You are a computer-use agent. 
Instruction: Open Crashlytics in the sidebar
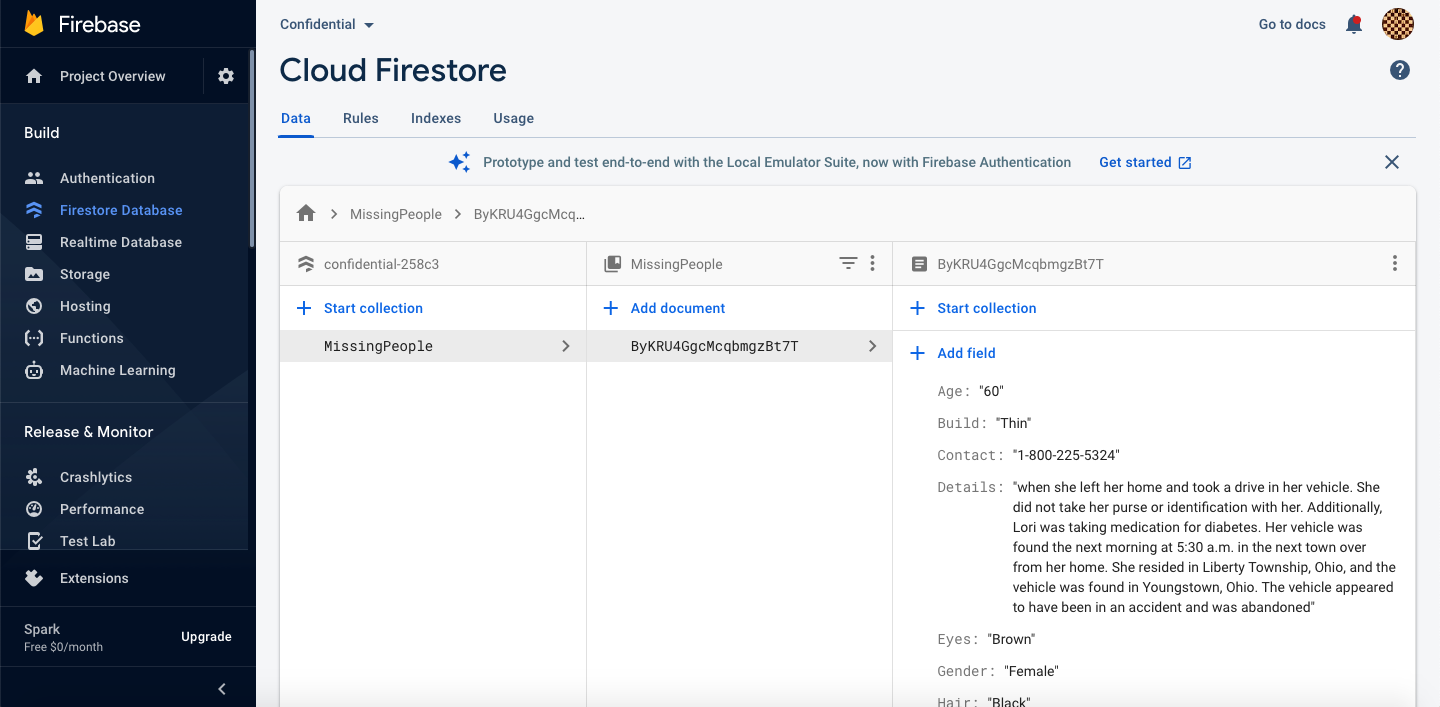pyautogui.click(x=96, y=477)
